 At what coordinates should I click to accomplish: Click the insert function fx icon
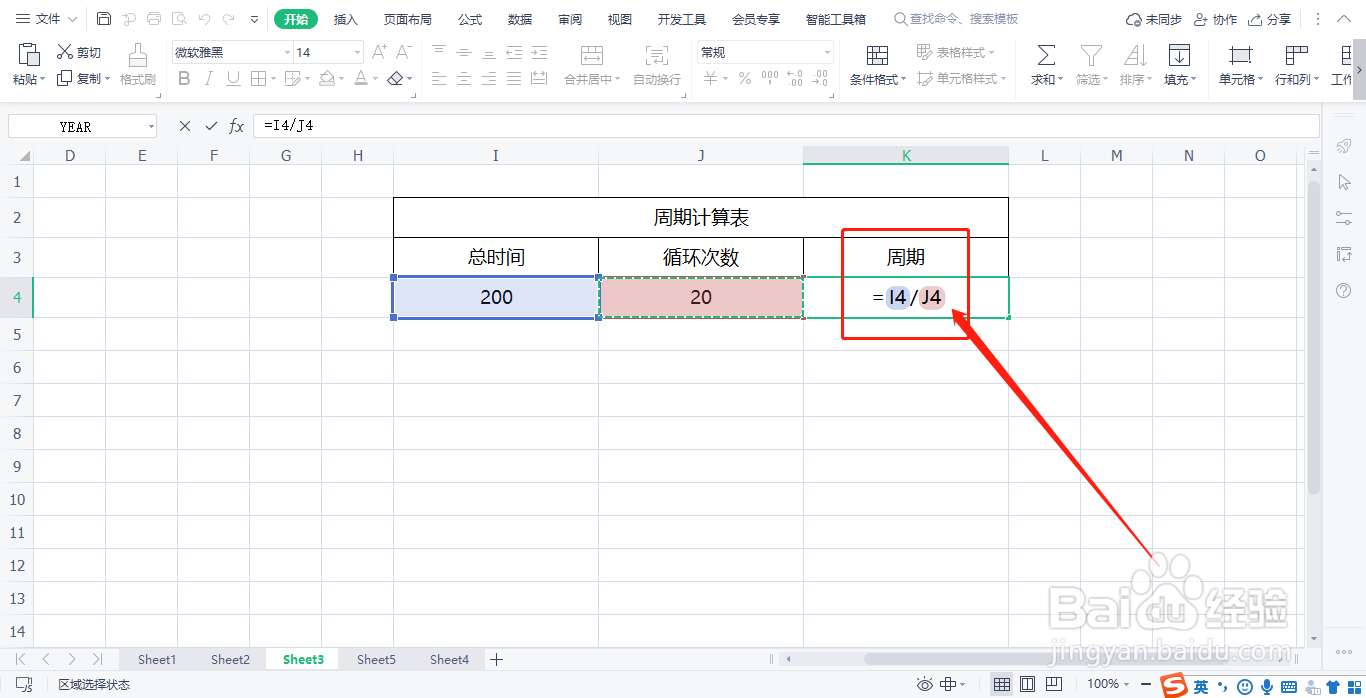click(236, 126)
